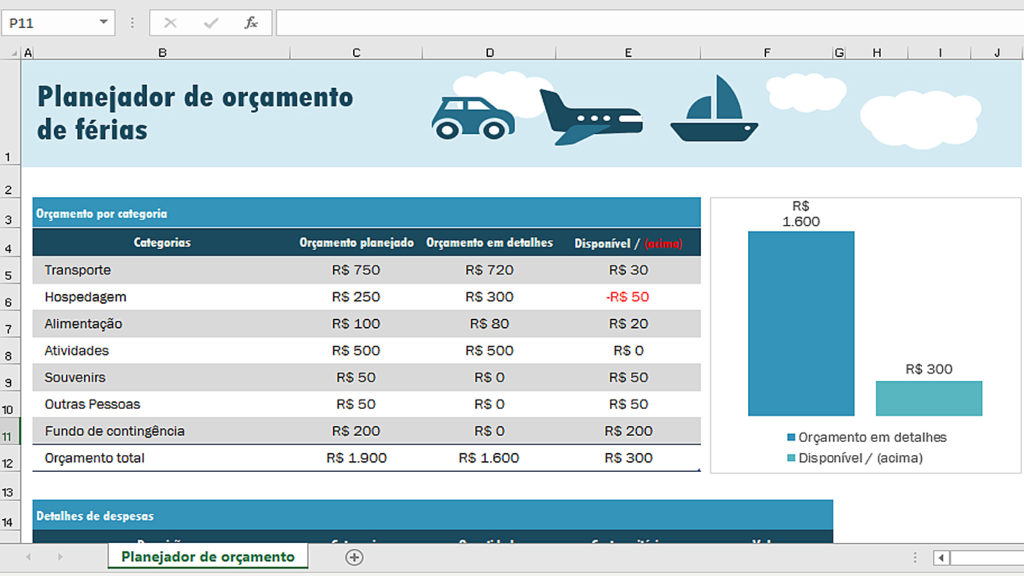The width and height of the screenshot is (1024, 576).
Task: Select the sailboat illustration in the header
Action: click(x=714, y=110)
